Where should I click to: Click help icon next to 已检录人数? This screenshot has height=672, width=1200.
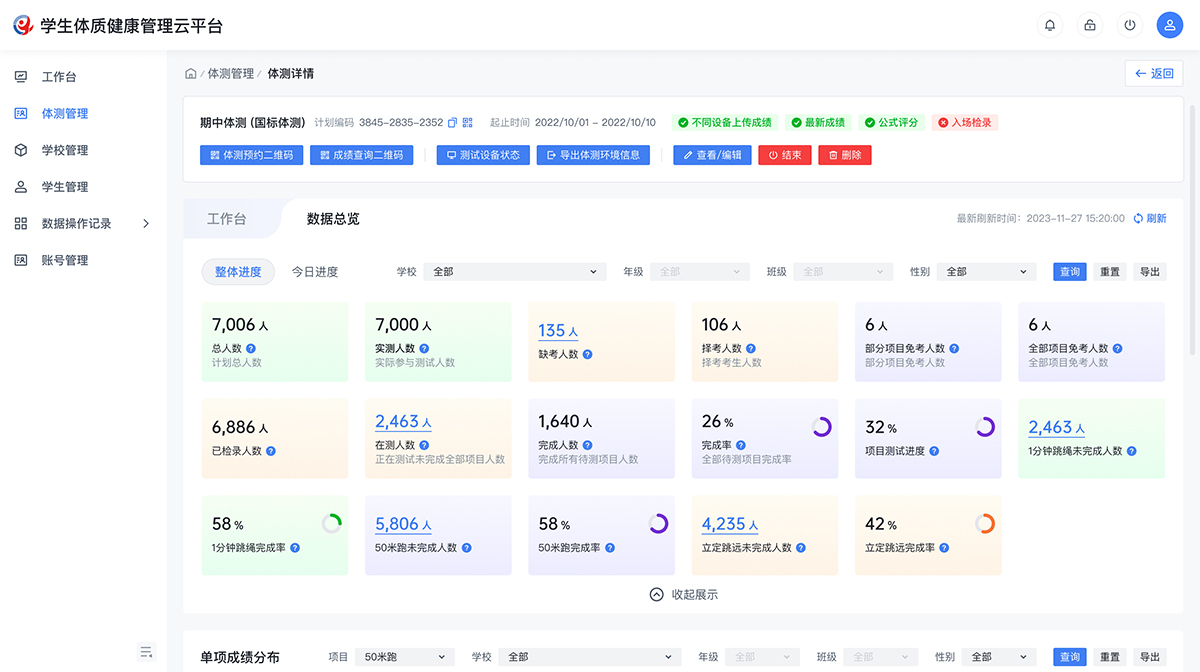click(x=271, y=451)
